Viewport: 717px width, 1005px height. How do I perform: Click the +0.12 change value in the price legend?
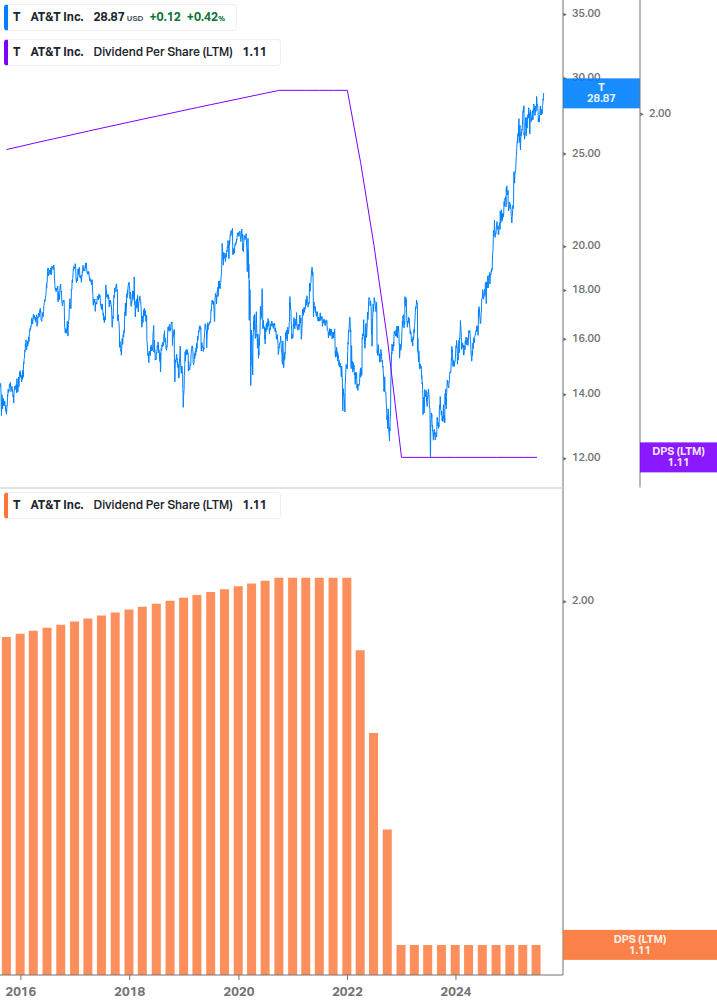[x=165, y=17]
